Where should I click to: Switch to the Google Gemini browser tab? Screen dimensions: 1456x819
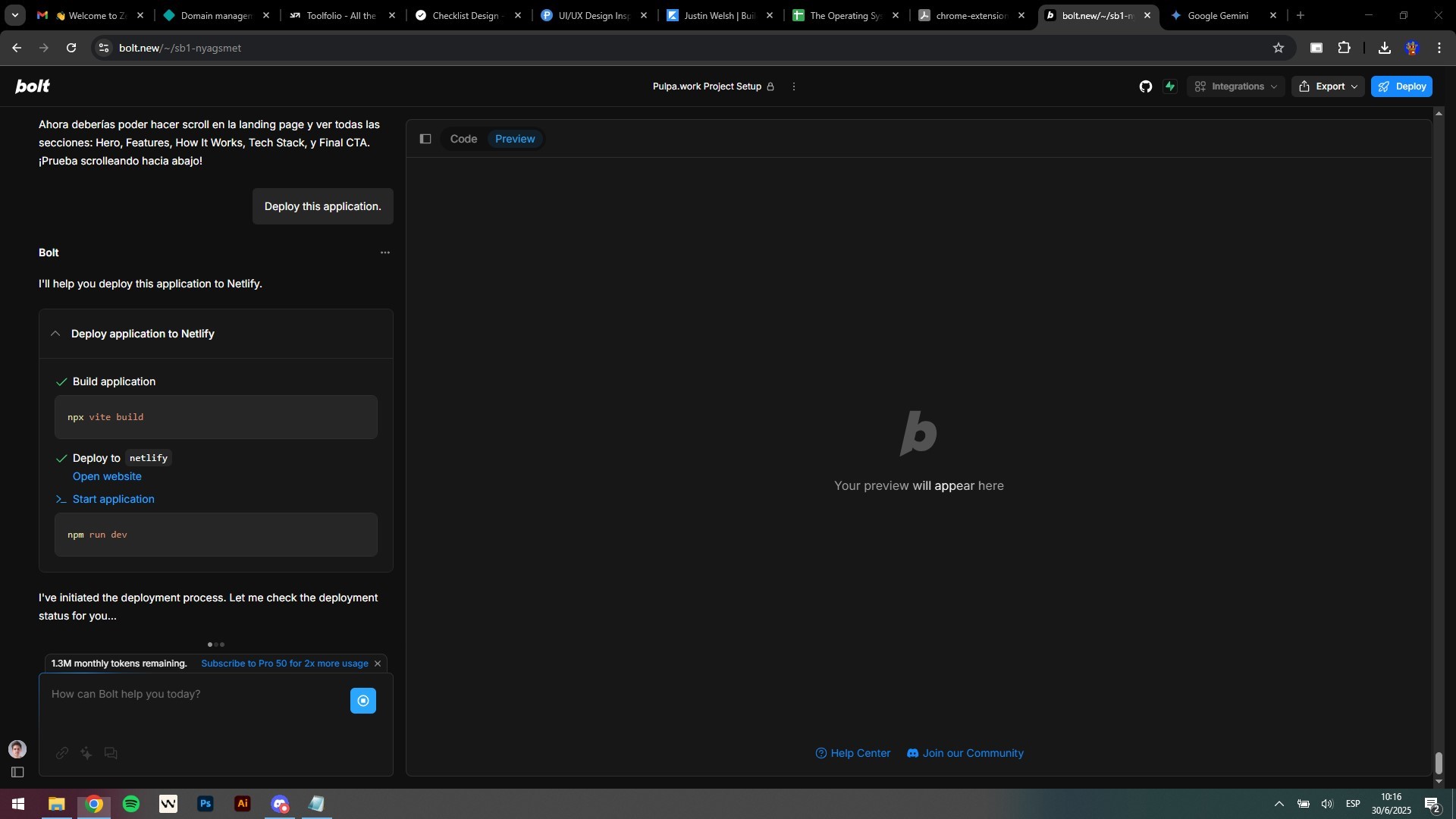[x=1216, y=15]
